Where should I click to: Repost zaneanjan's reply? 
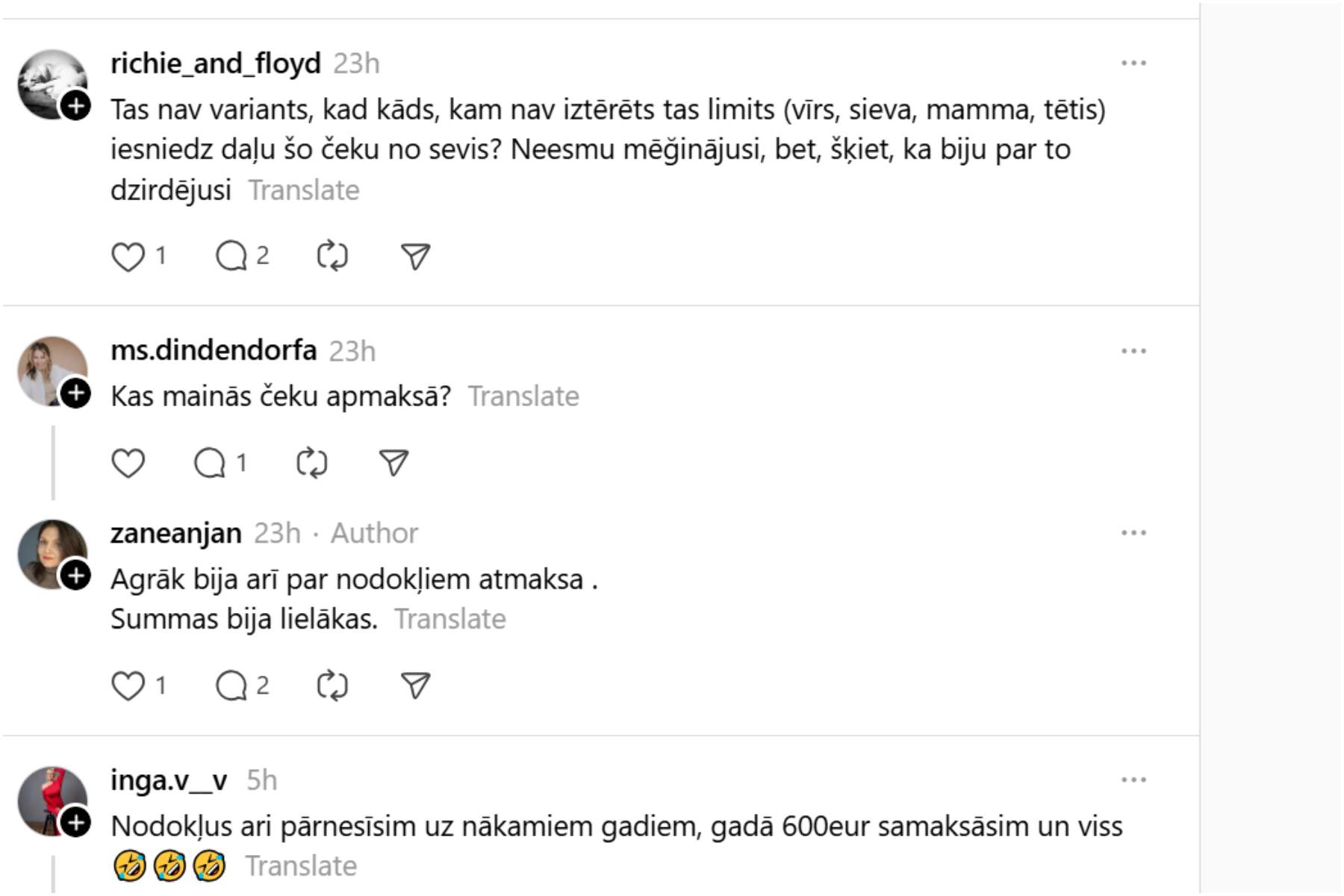[332, 686]
